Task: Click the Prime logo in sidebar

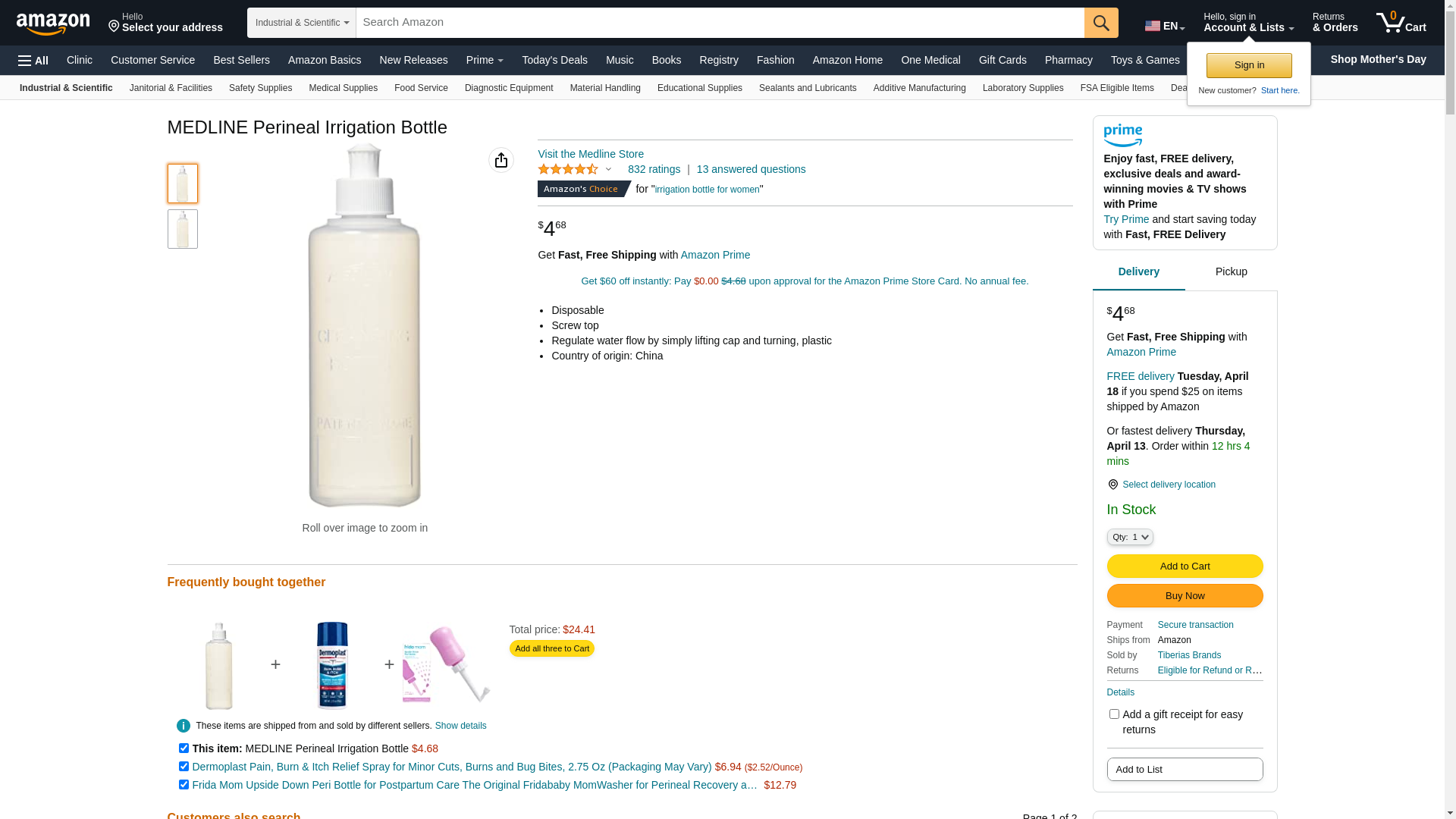Action: (1123, 136)
